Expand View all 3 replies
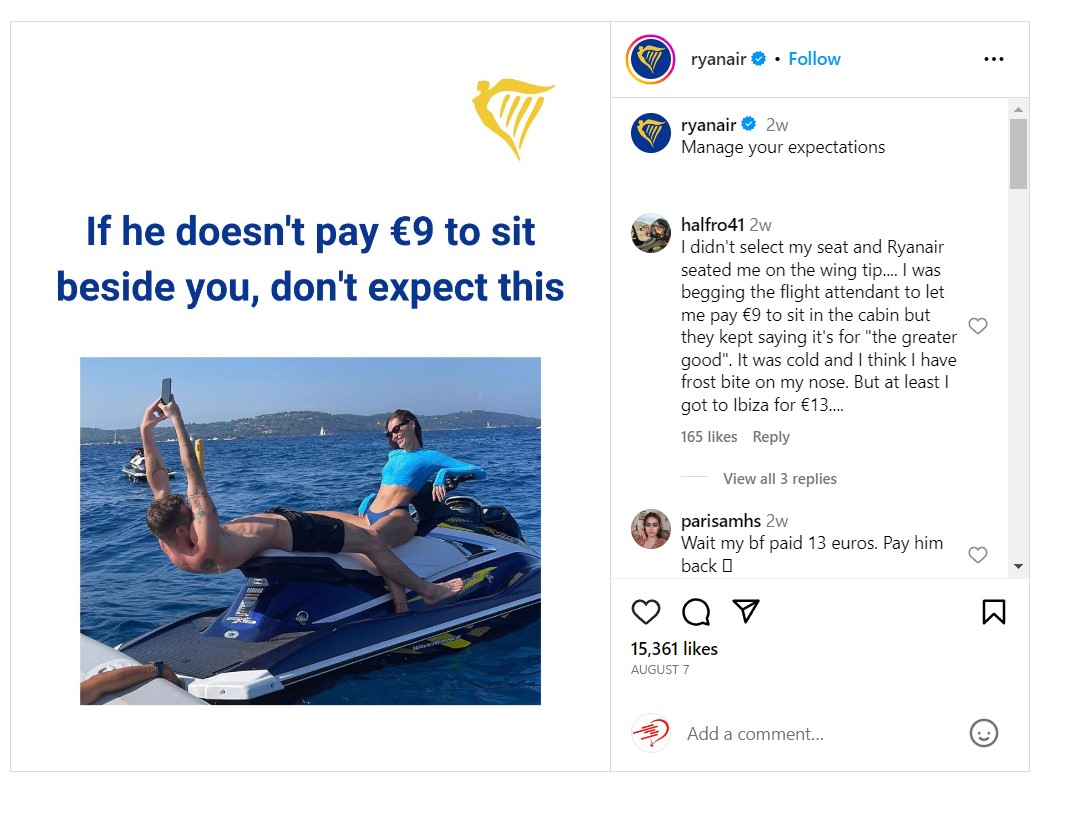This screenshot has height=823, width=1090. click(x=780, y=479)
